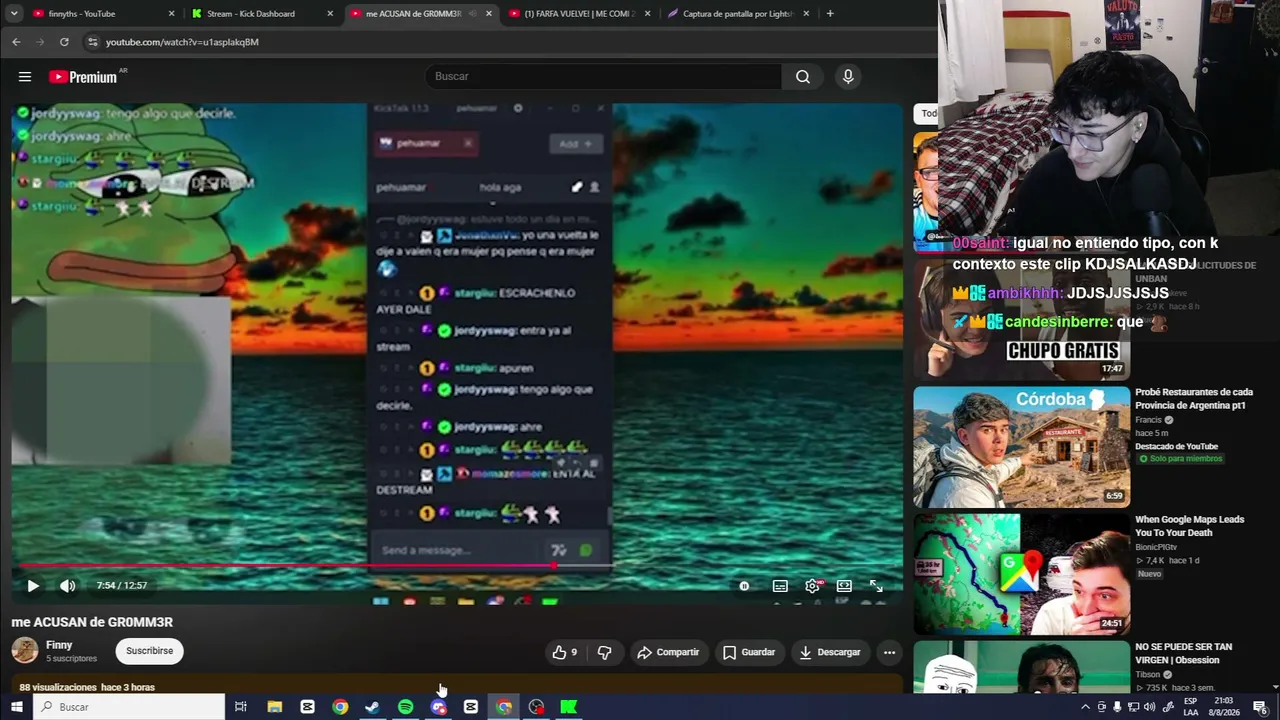Mute the video with the speaker icon
Viewport: 1280px width, 720px height.
(67, 586)
